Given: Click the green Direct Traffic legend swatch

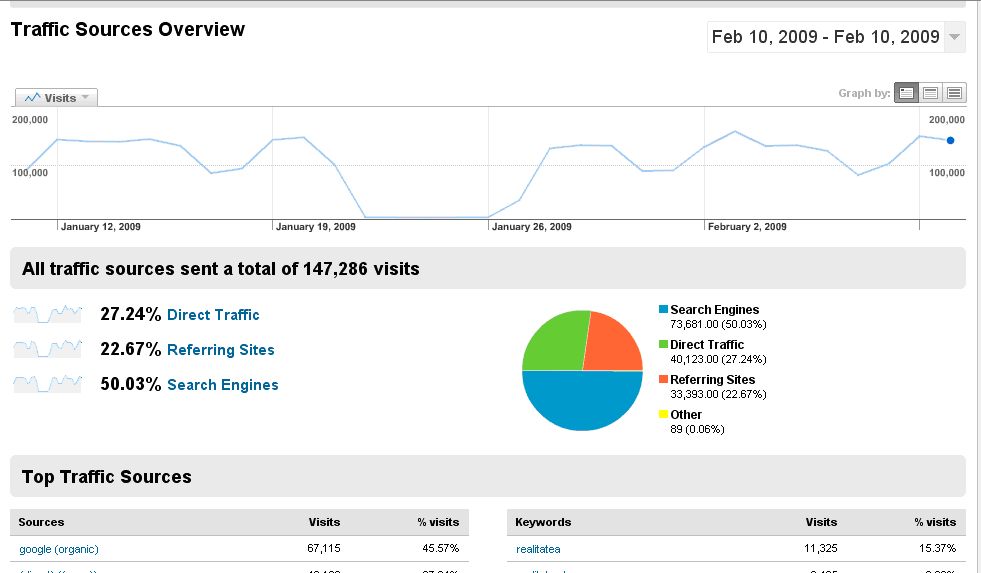Looking at the screenshot, I should [663, 345].
